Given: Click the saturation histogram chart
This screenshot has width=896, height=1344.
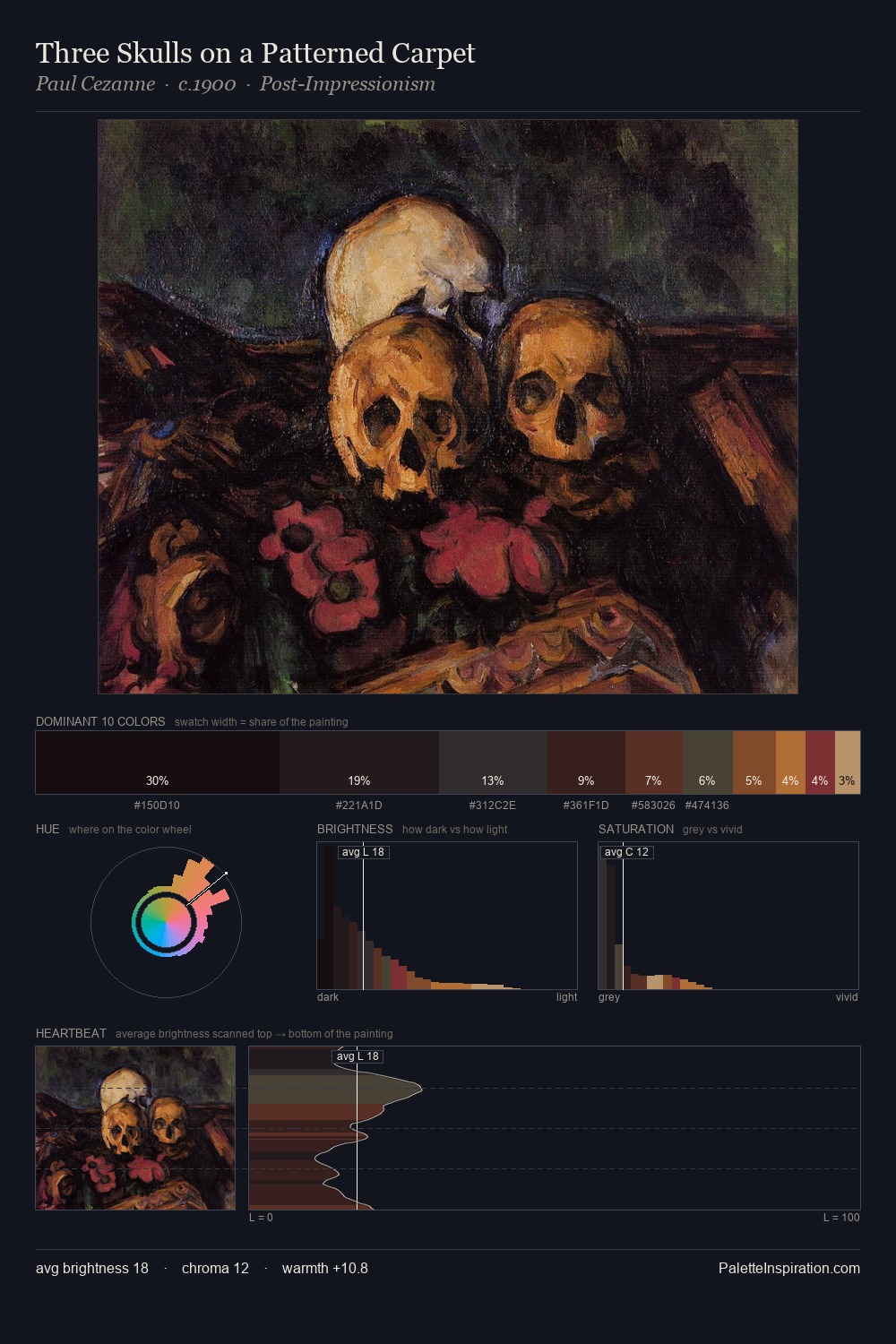Looking at the screenshot, I should click(728, 916).
